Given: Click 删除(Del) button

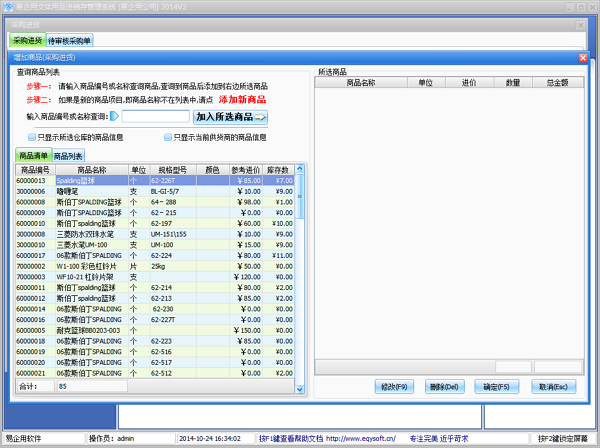Looking at the screenshot, I should pyautogui.click(x=444, y=387).
